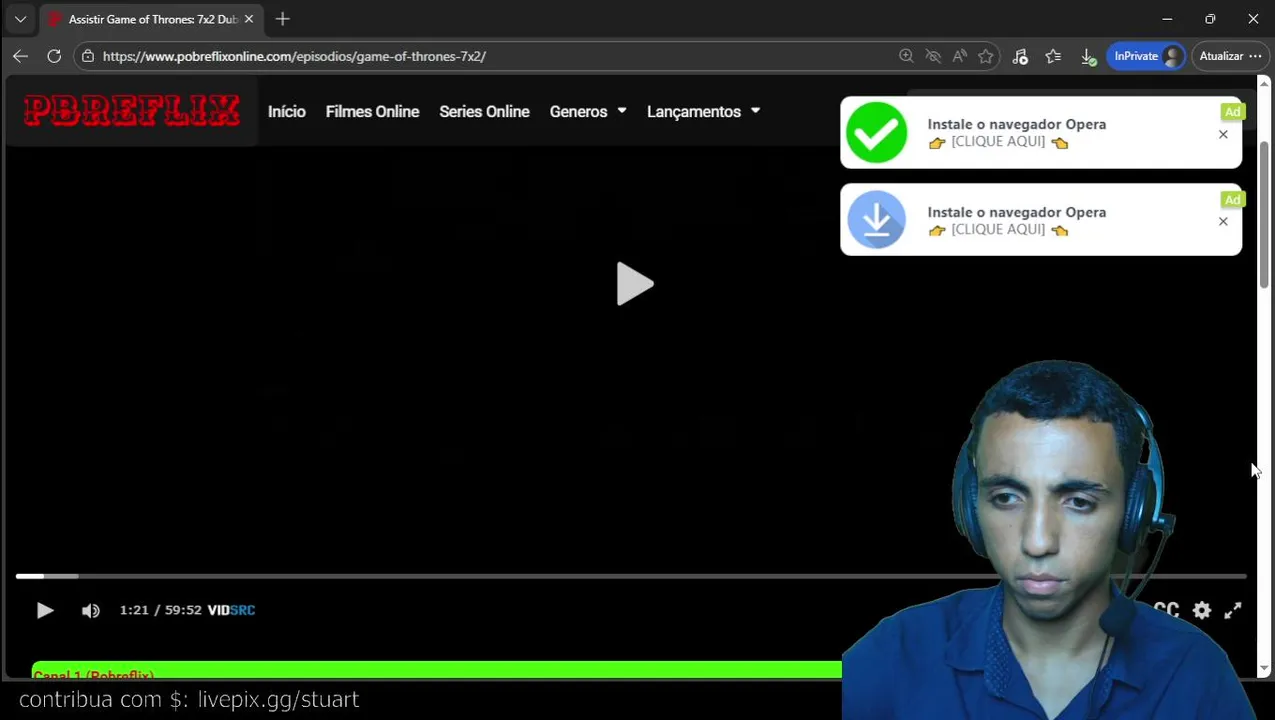The height and width of the screenshot is (720, 1275).
Task: Click CLIQUE AQUI in first Opera ad
Action: (x=998, y=142)
